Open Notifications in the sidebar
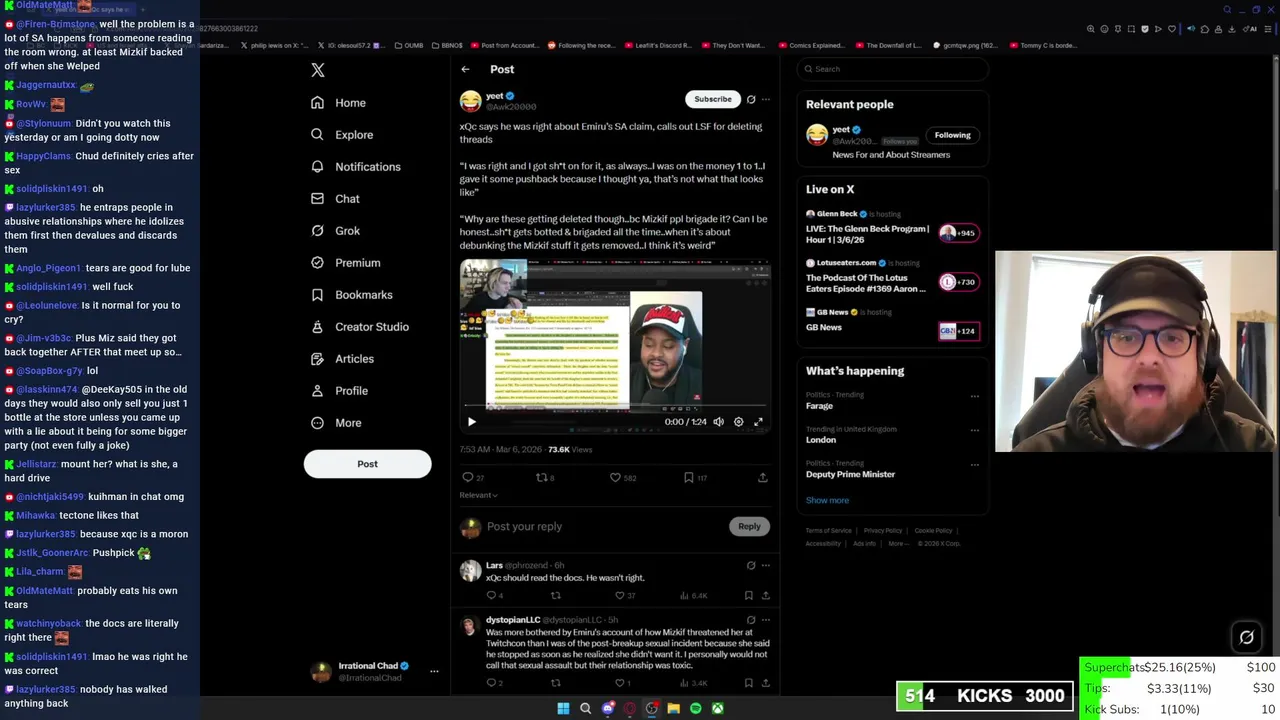Screen dimensions: 1280x720 [x=355, y=167]
